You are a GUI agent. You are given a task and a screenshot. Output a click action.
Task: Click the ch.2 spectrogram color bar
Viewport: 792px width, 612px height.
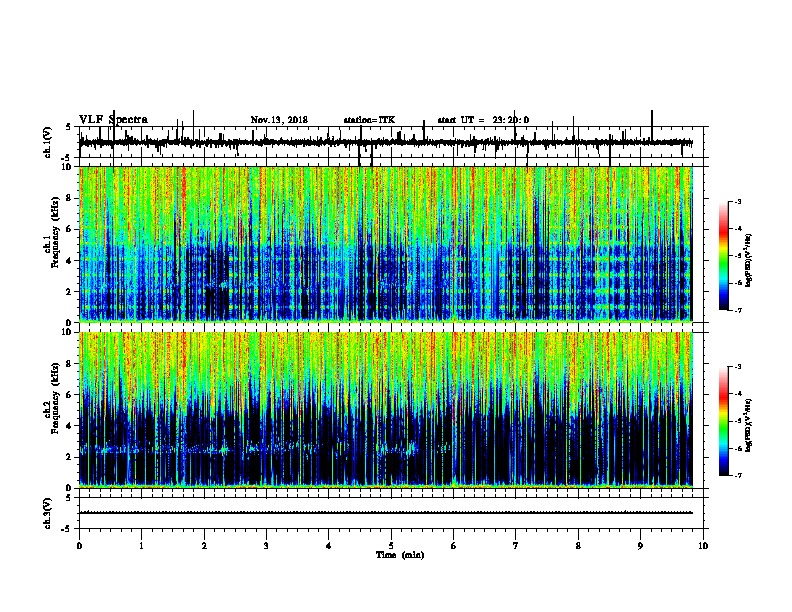tap(724, 421)
